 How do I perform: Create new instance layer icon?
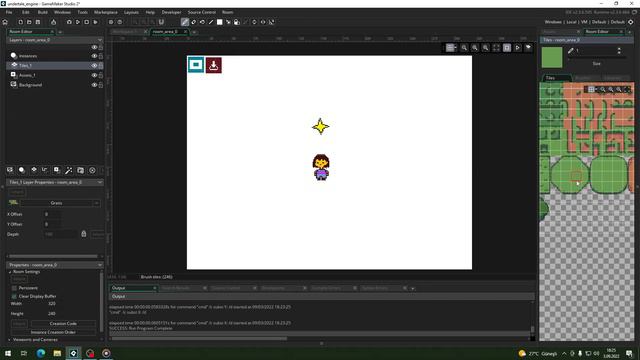[x=22, y=170]
